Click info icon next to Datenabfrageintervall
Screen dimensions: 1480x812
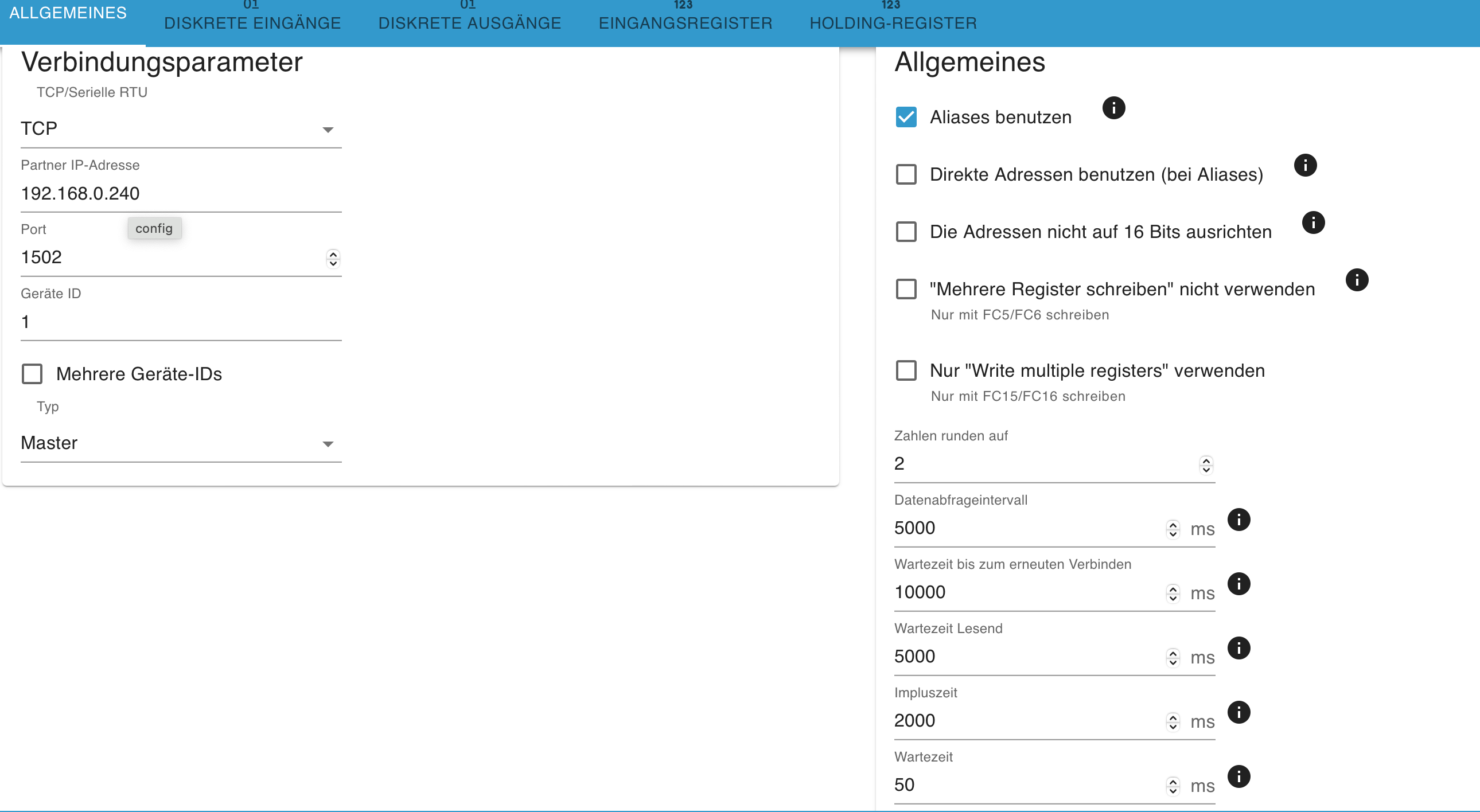point(1238,520)
